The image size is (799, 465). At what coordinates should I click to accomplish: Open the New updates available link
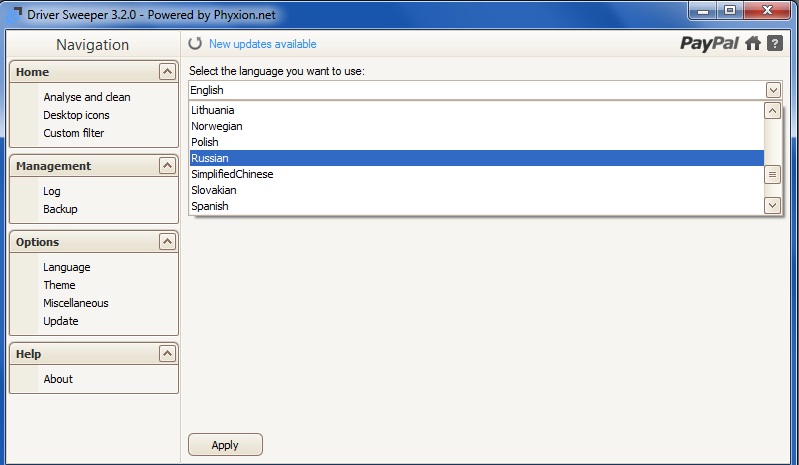[262, 44]
